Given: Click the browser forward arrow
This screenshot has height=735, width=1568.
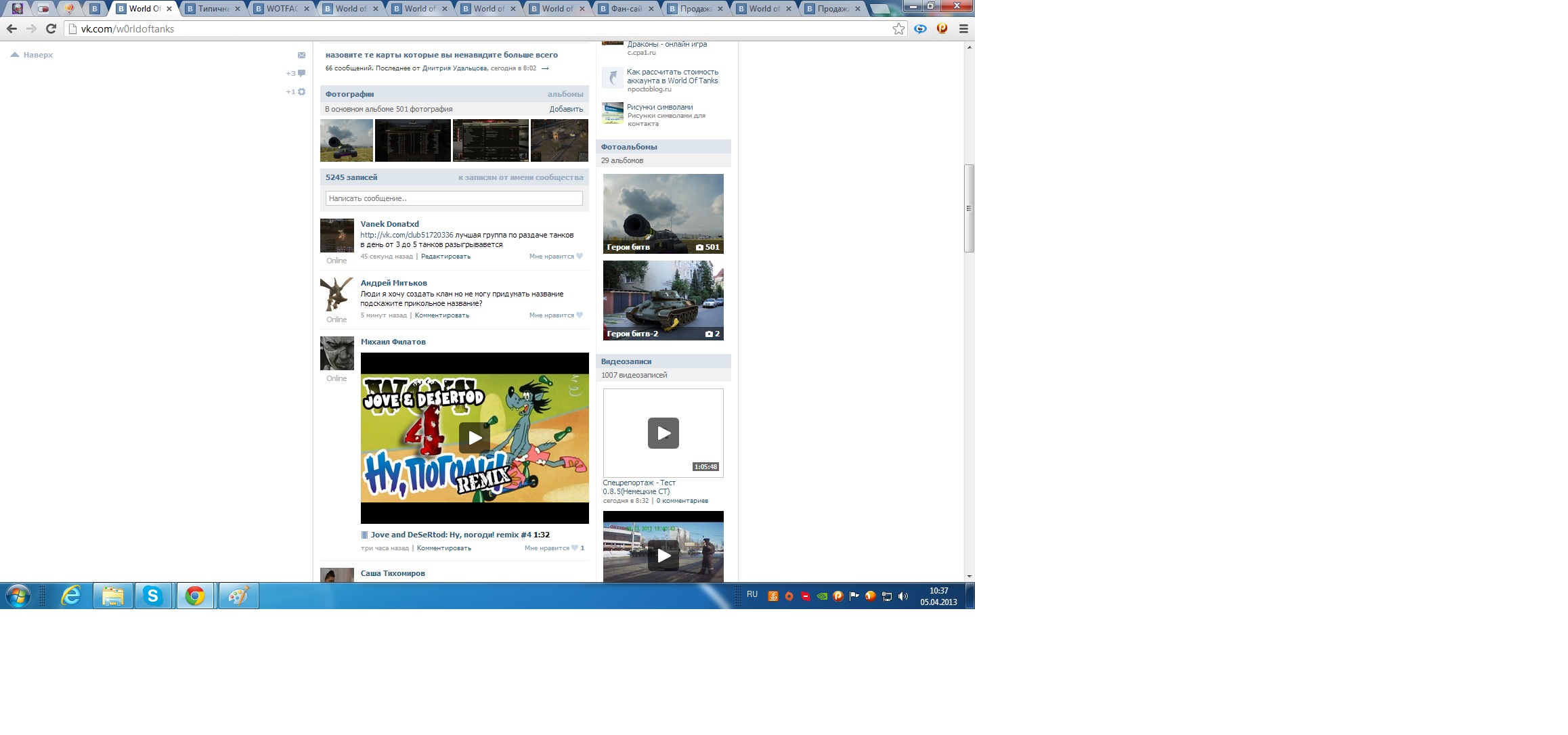Looking at the screenshot, I should click(31, 28).
